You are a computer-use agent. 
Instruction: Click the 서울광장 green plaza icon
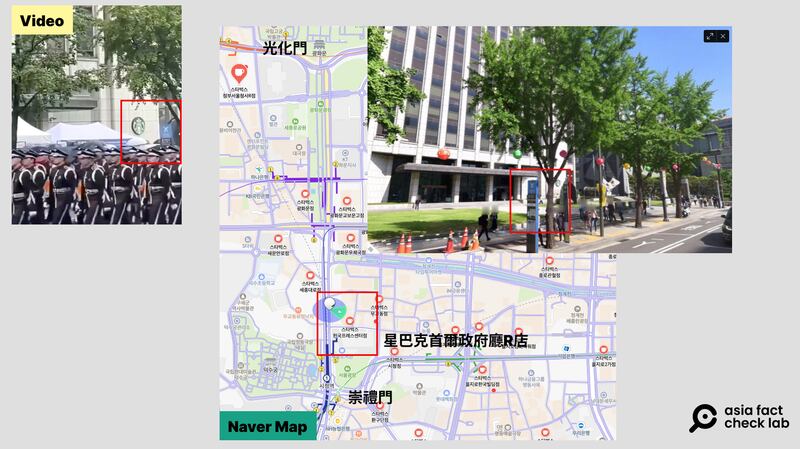347,368
